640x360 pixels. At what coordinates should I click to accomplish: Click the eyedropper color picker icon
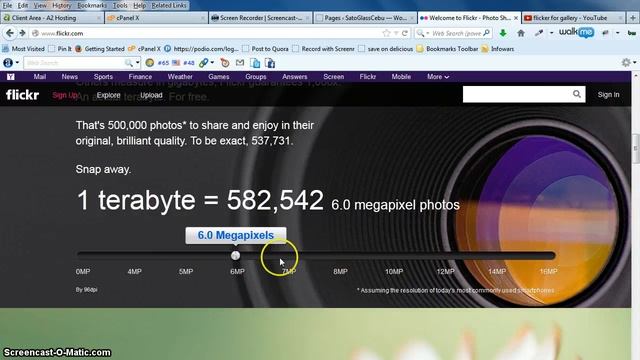pyautogui.click(x=539, y=33)
